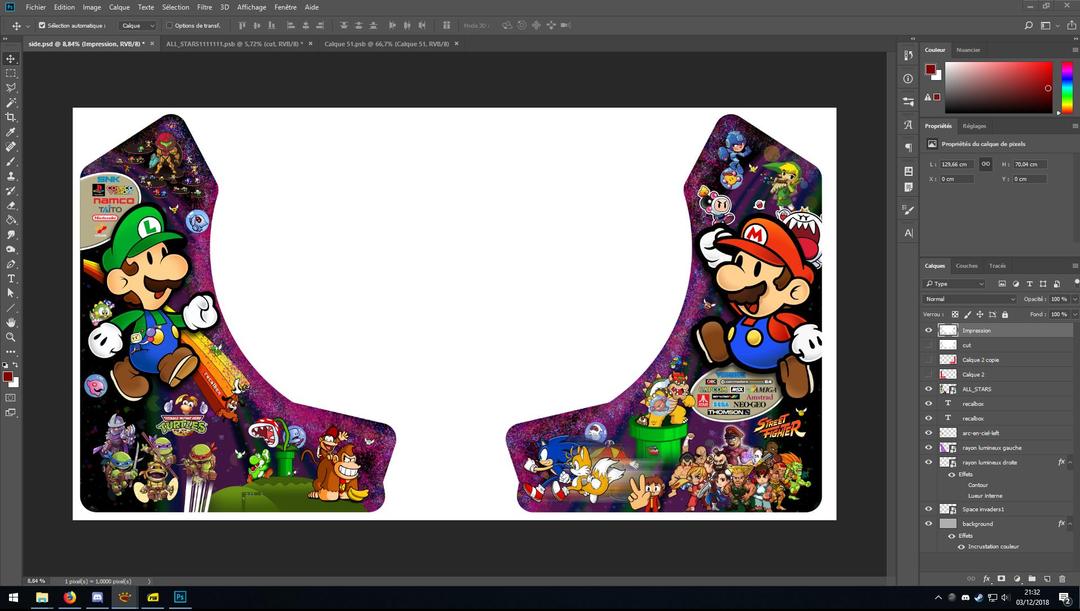The width and height of the screenshot is (1080, 611).
Task: Hide the rayon lumineux gauche layer
Action: (928, 448)
